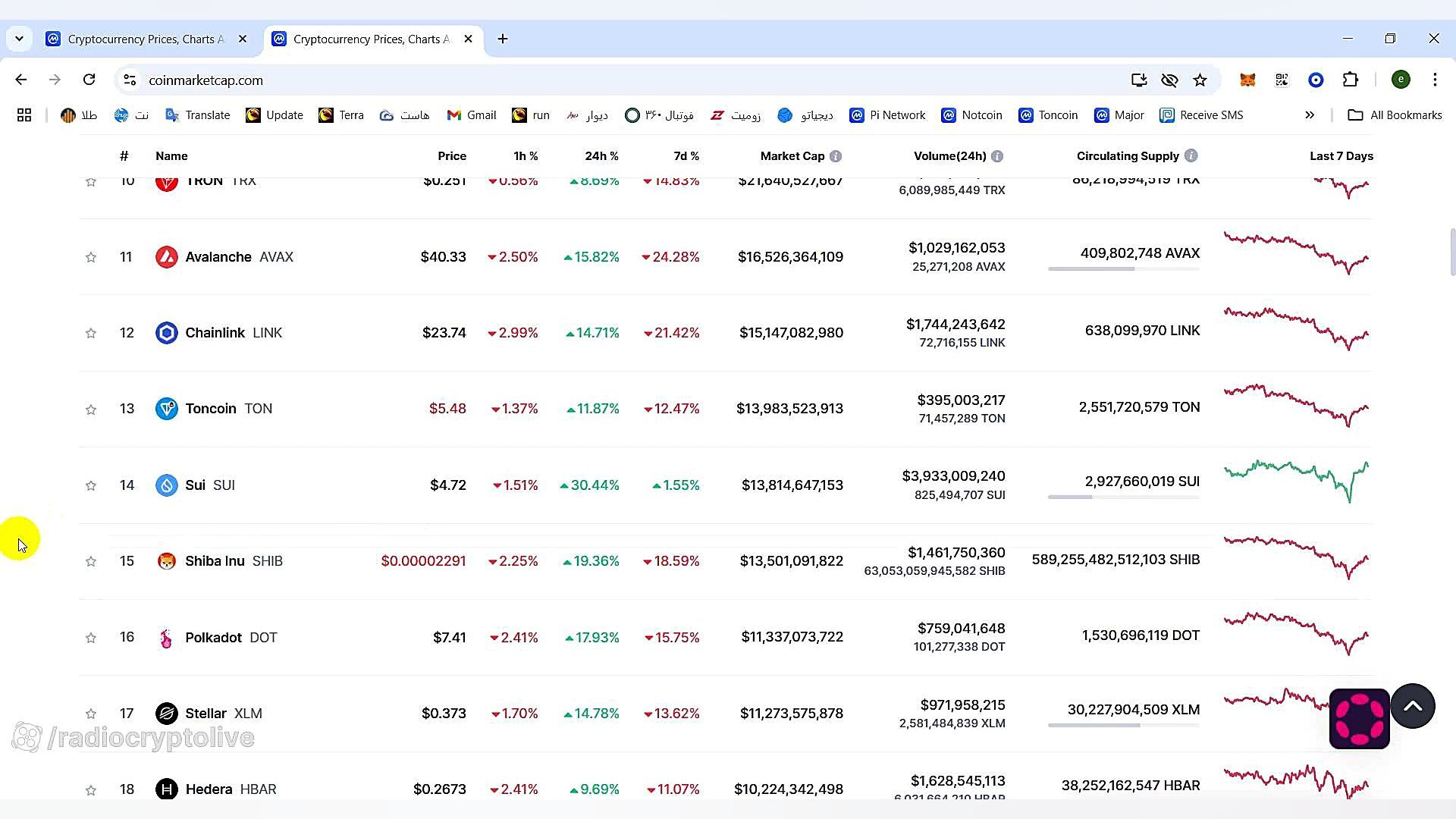1456x819 pixels.
Task: Sort table by Name column
Action: [x=171, y=156]
